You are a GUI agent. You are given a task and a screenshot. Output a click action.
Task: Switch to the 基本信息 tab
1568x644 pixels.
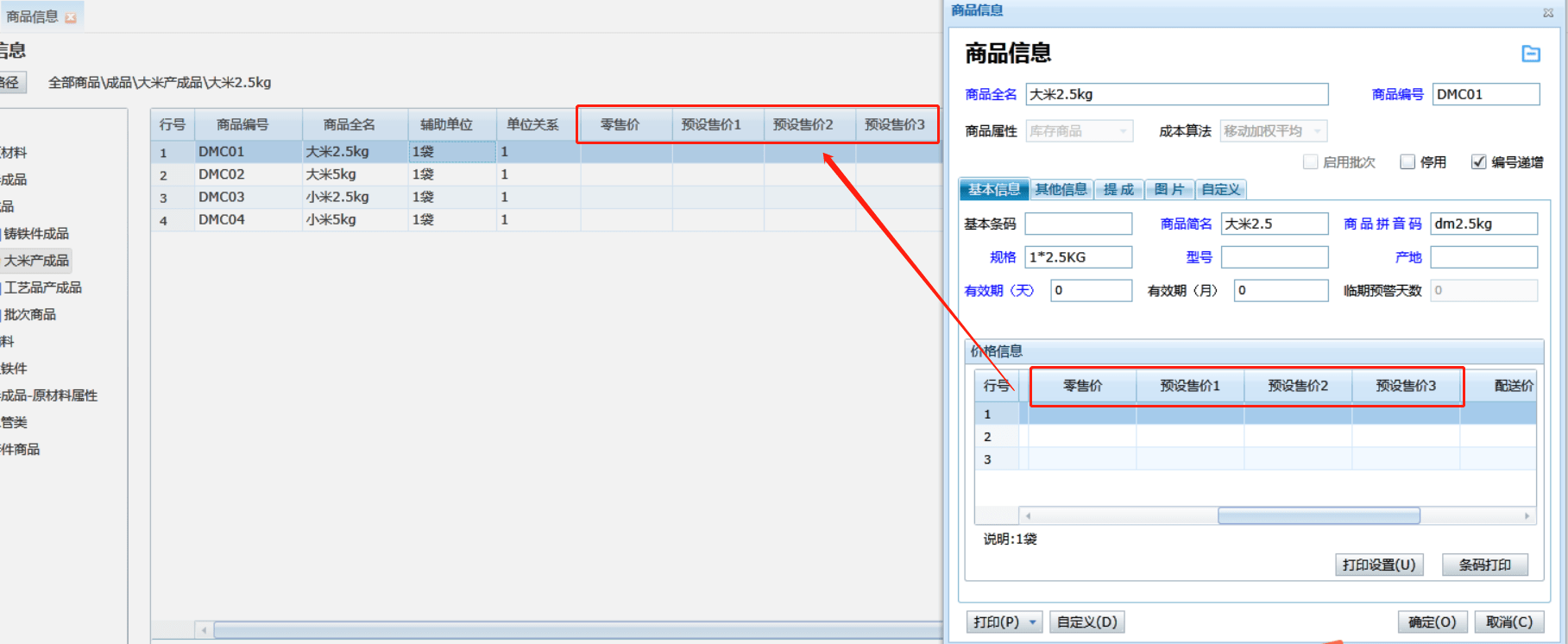[993, 189]
